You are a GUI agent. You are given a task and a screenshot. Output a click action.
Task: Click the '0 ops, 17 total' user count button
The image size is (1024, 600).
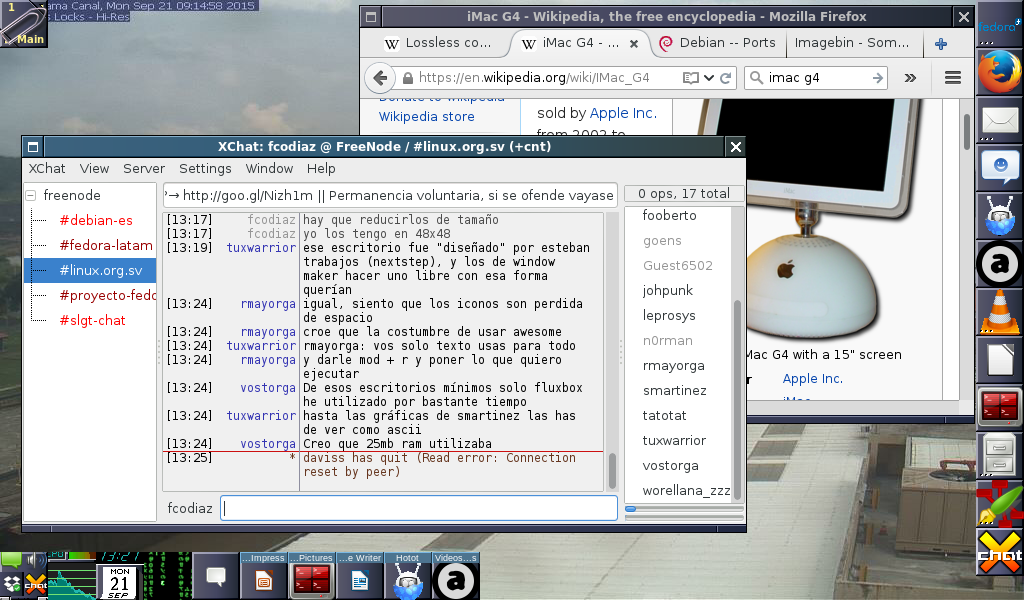point(684,194)
